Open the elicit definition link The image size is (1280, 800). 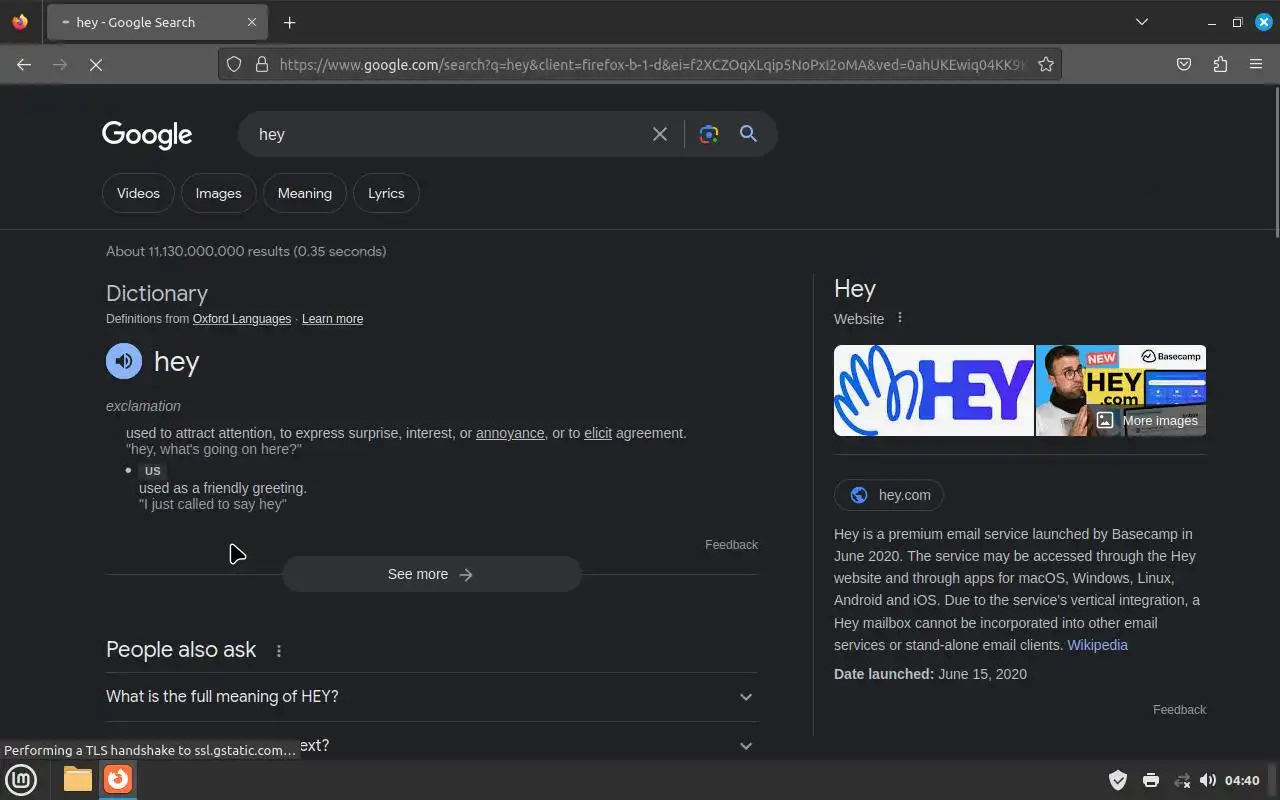[x=598, y=433]
